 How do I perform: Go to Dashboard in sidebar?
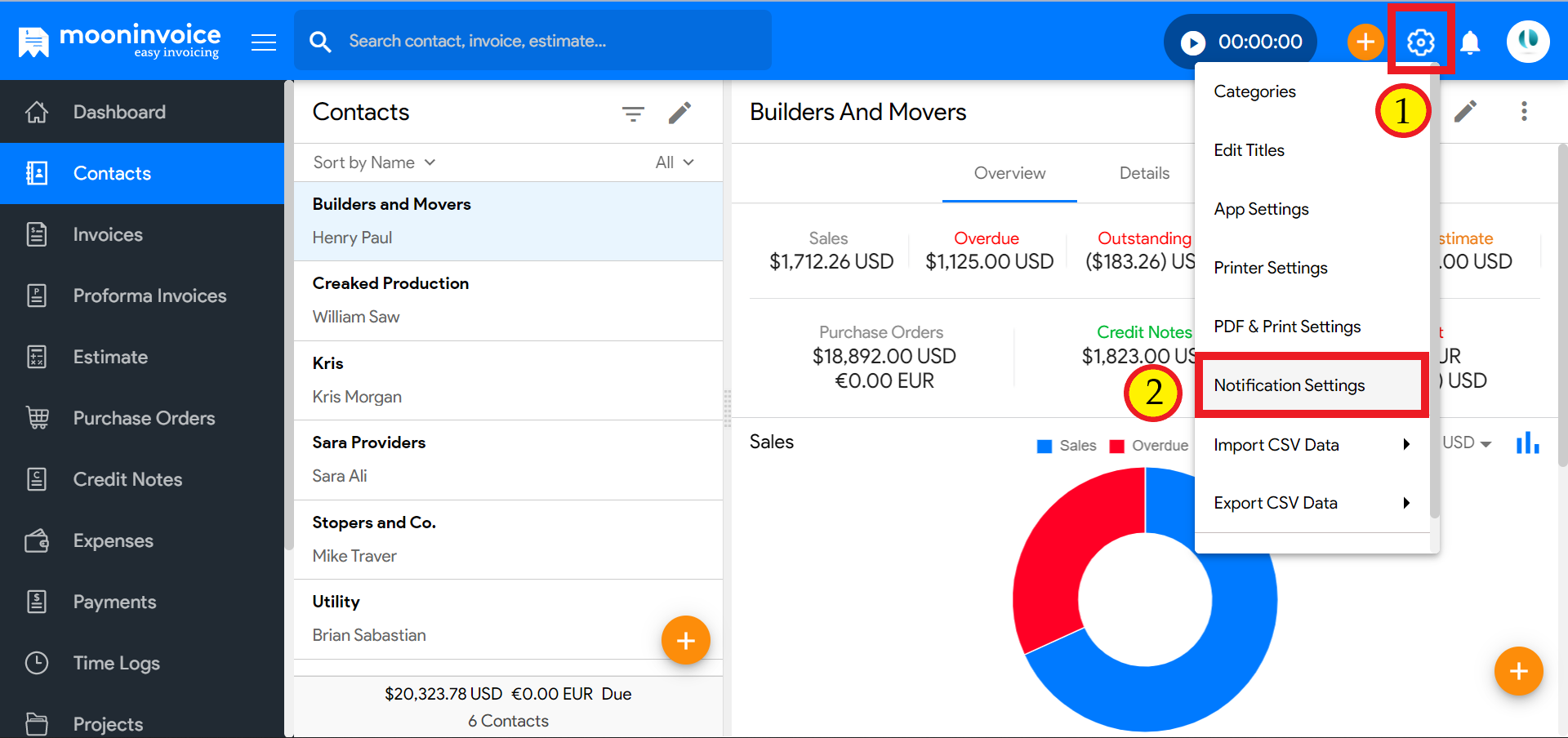[142, 112]
